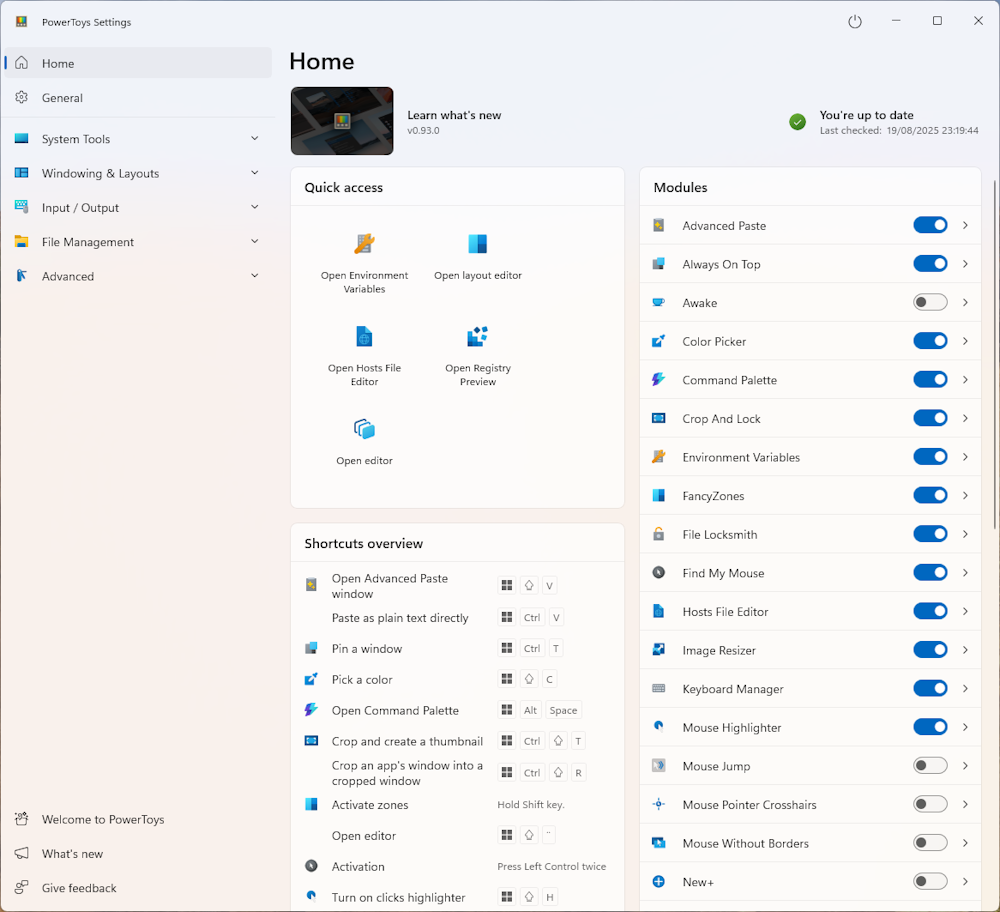Click the Crop And Lock module icon

tap(659, 418)
